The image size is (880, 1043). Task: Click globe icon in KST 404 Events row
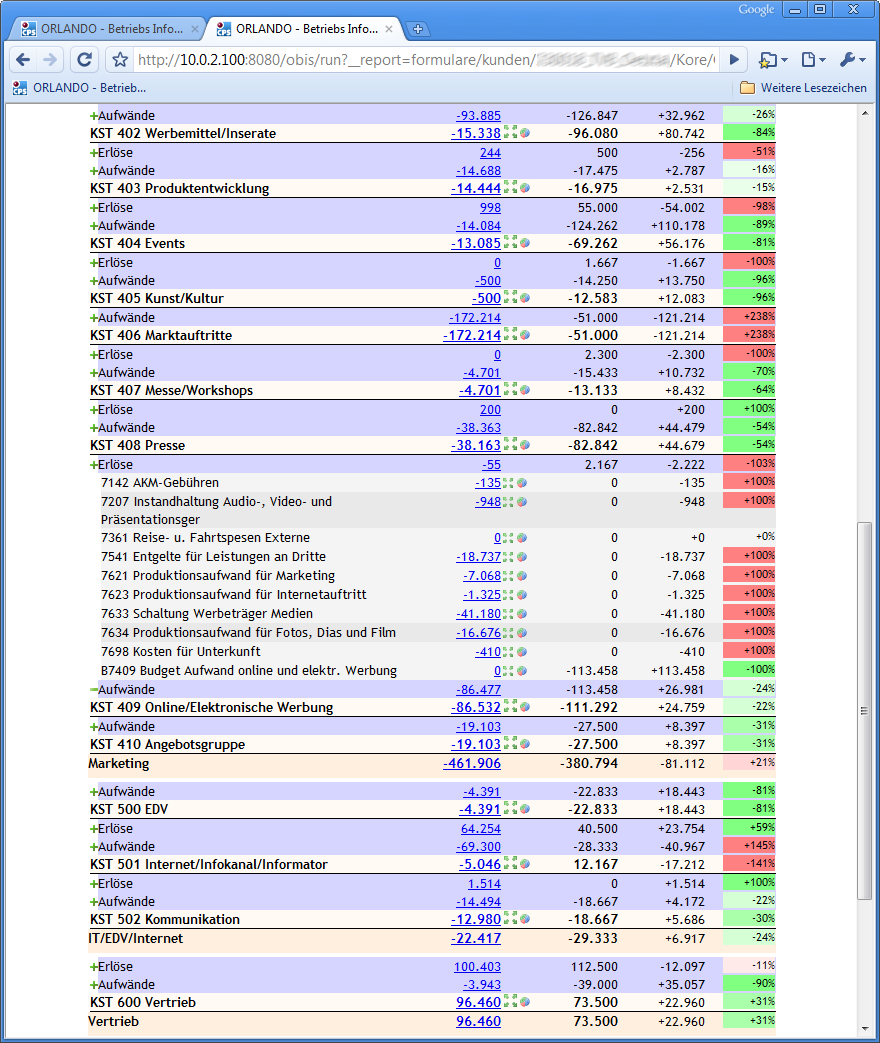[x=525, y=243]
